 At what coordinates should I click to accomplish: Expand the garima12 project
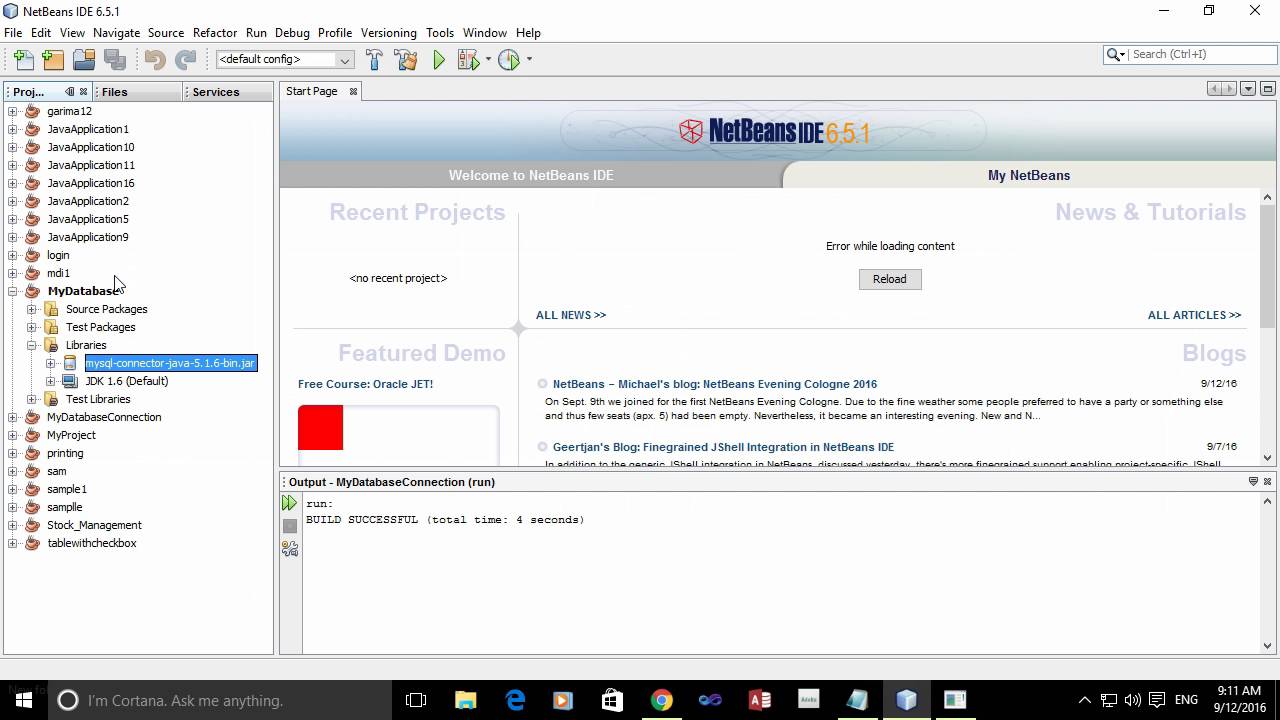13,111
